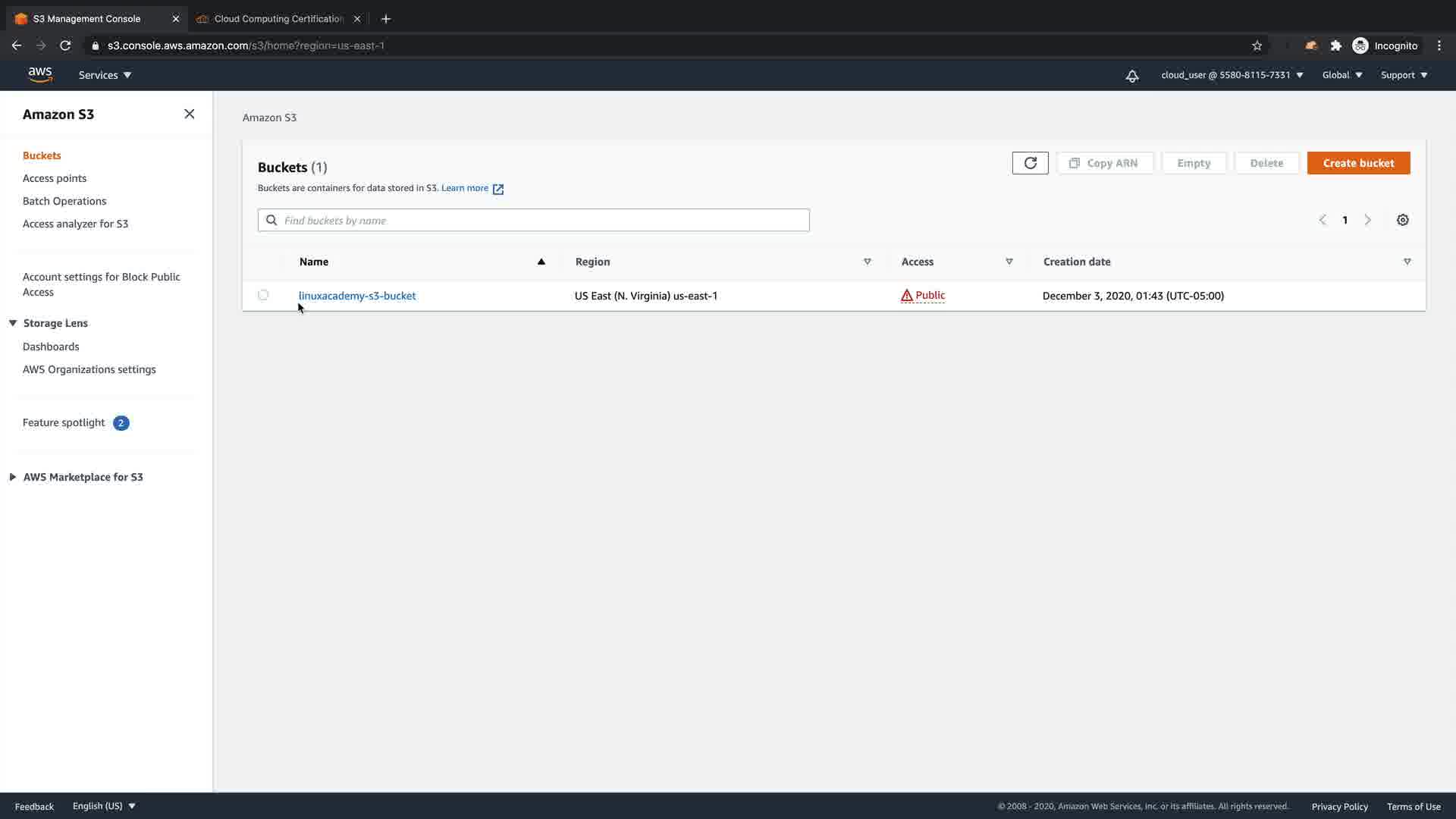Expand AWS Marketplace for S3 section
1456x819 pixels.
tap(13, 477)
